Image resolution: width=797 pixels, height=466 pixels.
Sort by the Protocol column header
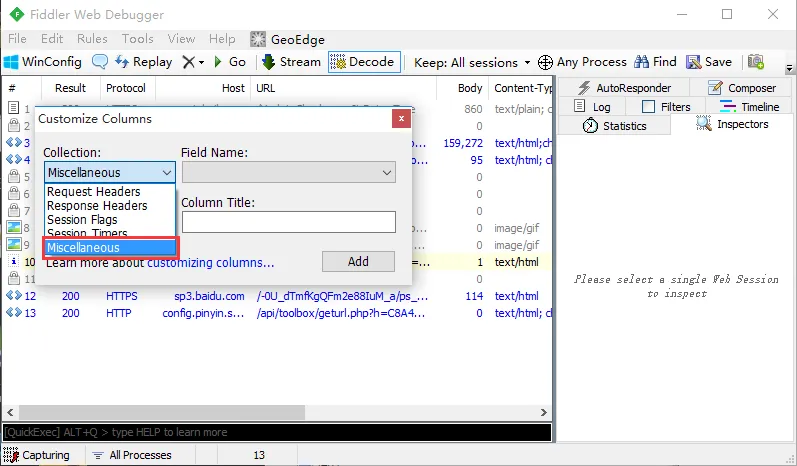coord(128,88)
